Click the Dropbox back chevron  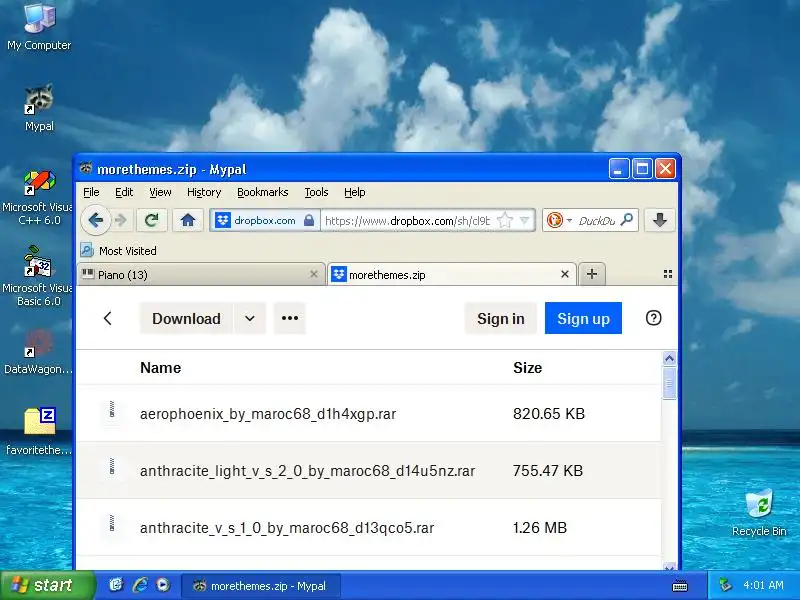tap(108, 318)
